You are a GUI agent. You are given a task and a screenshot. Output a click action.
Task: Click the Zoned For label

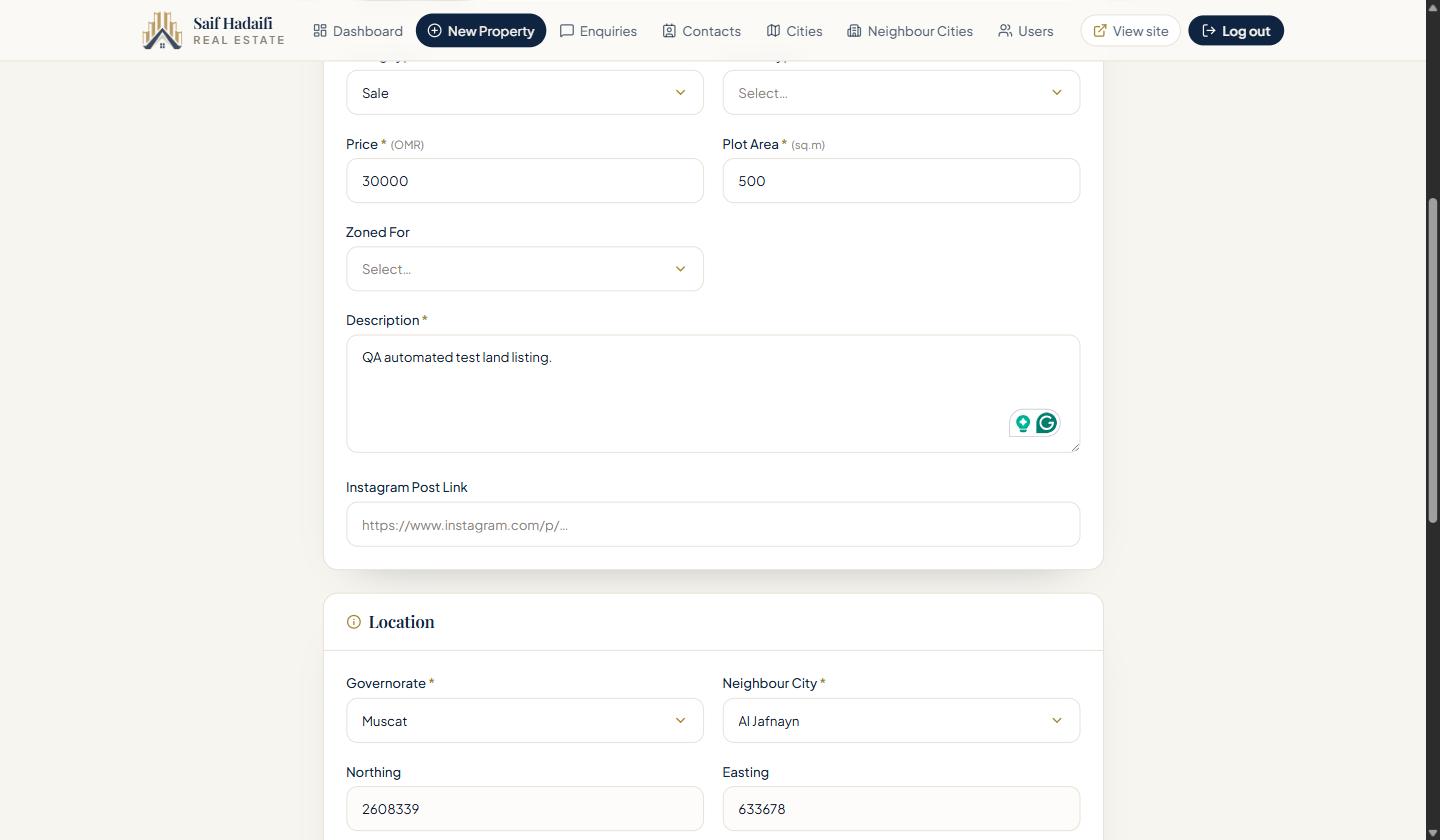tap(378, 232)
